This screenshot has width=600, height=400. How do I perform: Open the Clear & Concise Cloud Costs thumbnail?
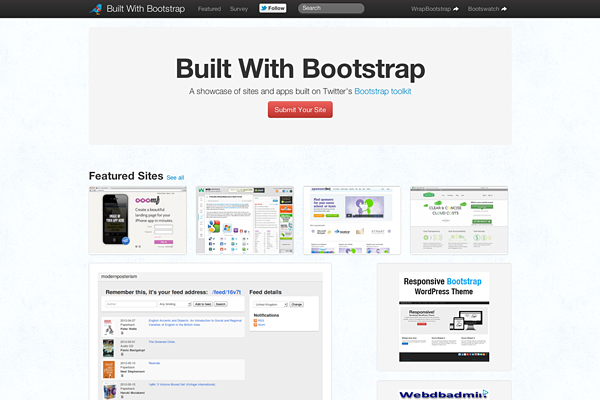click(x=459, y=220)
